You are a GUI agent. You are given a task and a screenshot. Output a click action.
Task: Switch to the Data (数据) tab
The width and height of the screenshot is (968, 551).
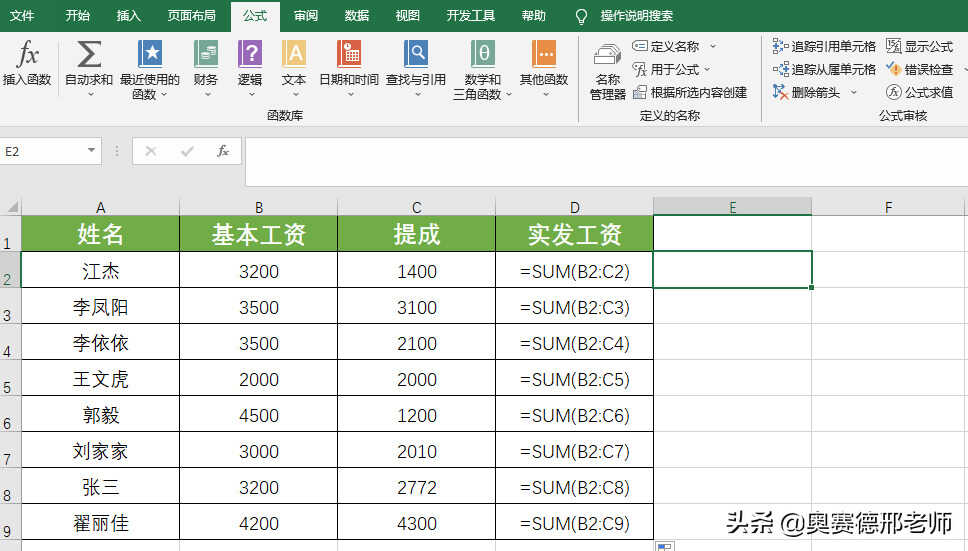tap(356, 16)
